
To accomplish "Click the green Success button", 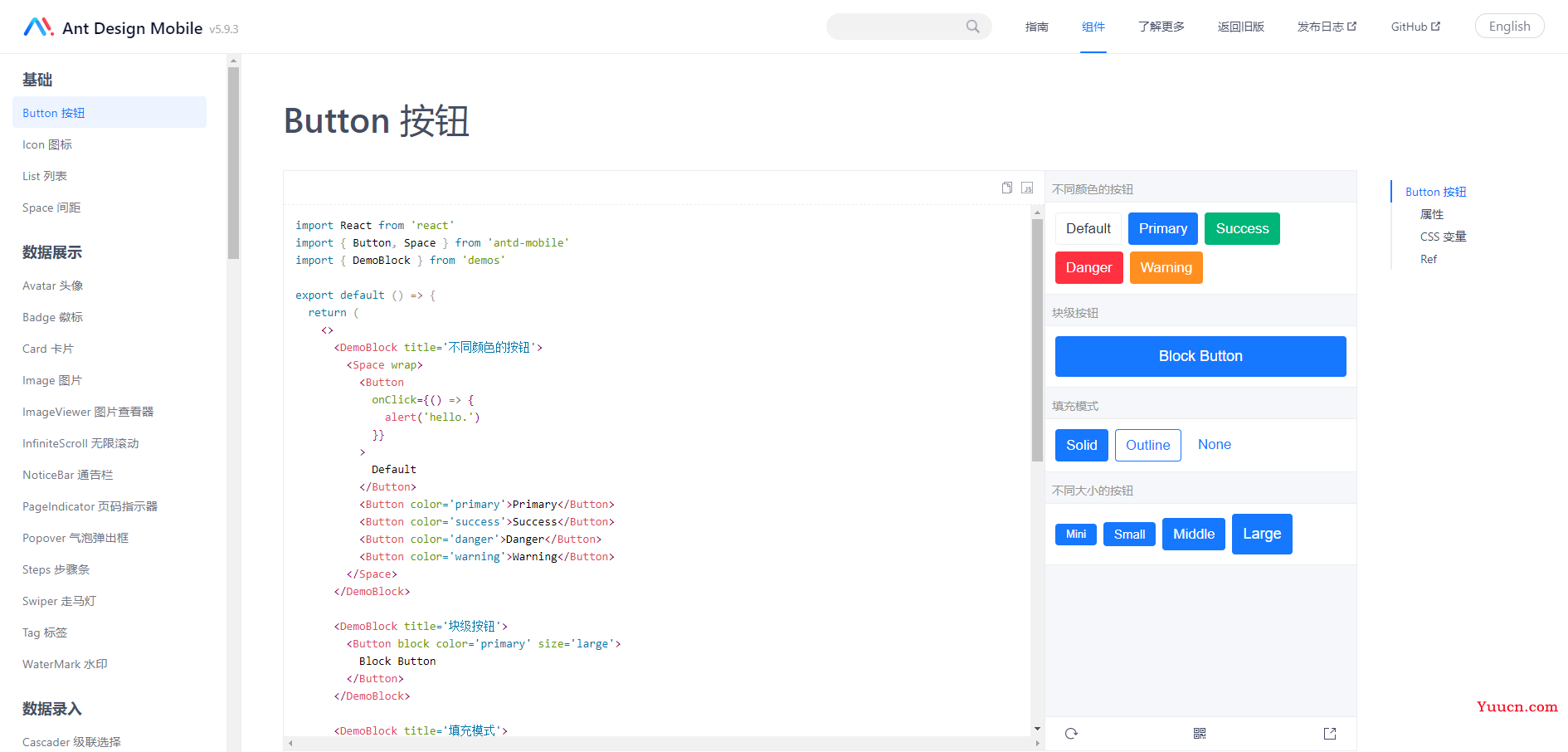I will [x=1242, y=228].
